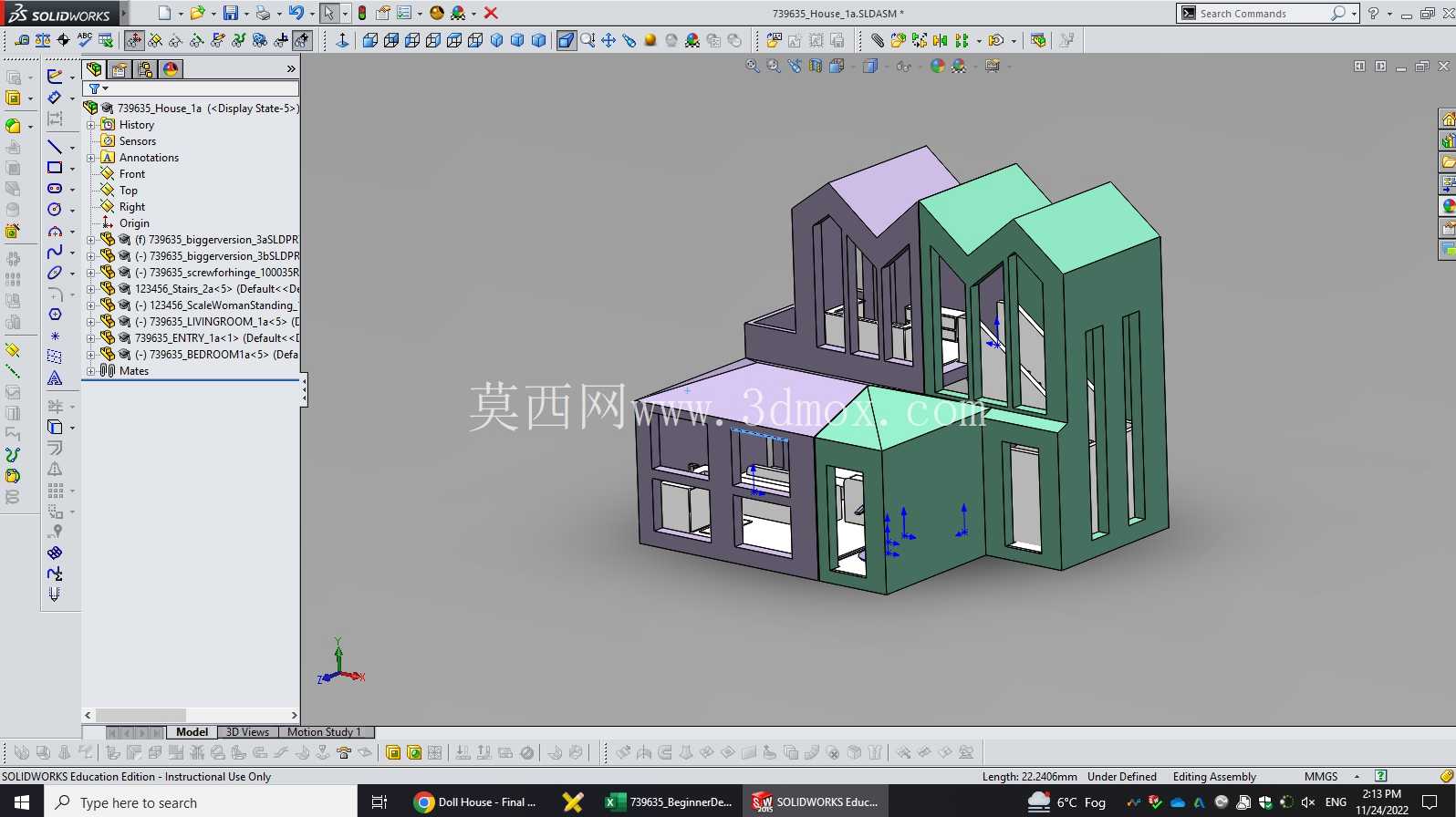The image size is (1456, 817).
Task: Click the Rebuild traffic light icon
Action: point(362,13)
